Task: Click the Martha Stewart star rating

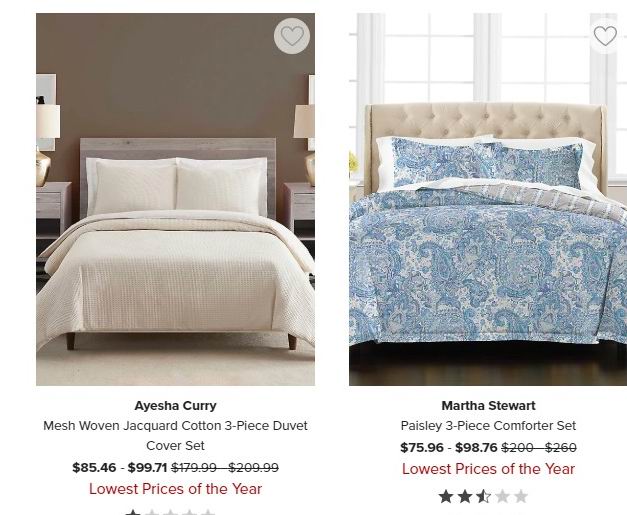Action: tap(483, 497)
